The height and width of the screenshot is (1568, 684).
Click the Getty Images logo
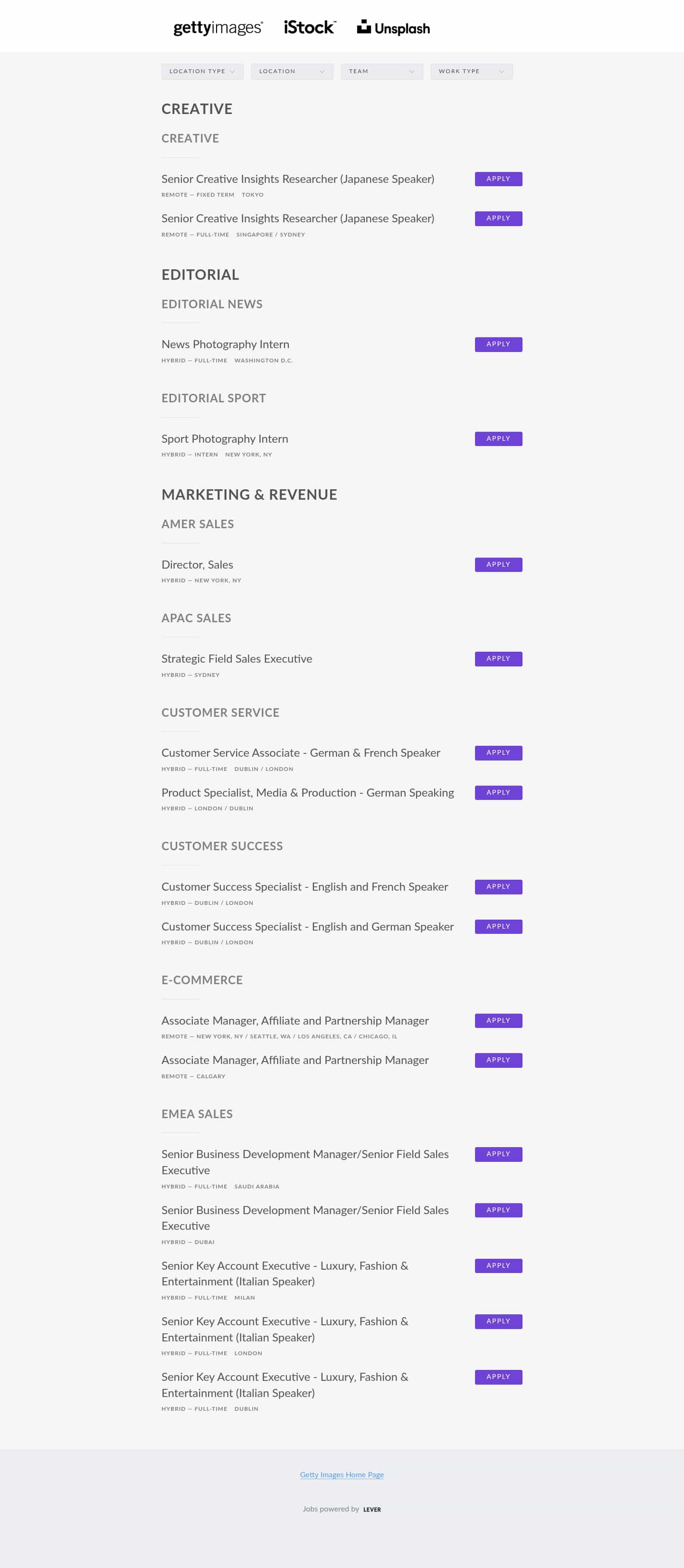click(x=218, y=28)
